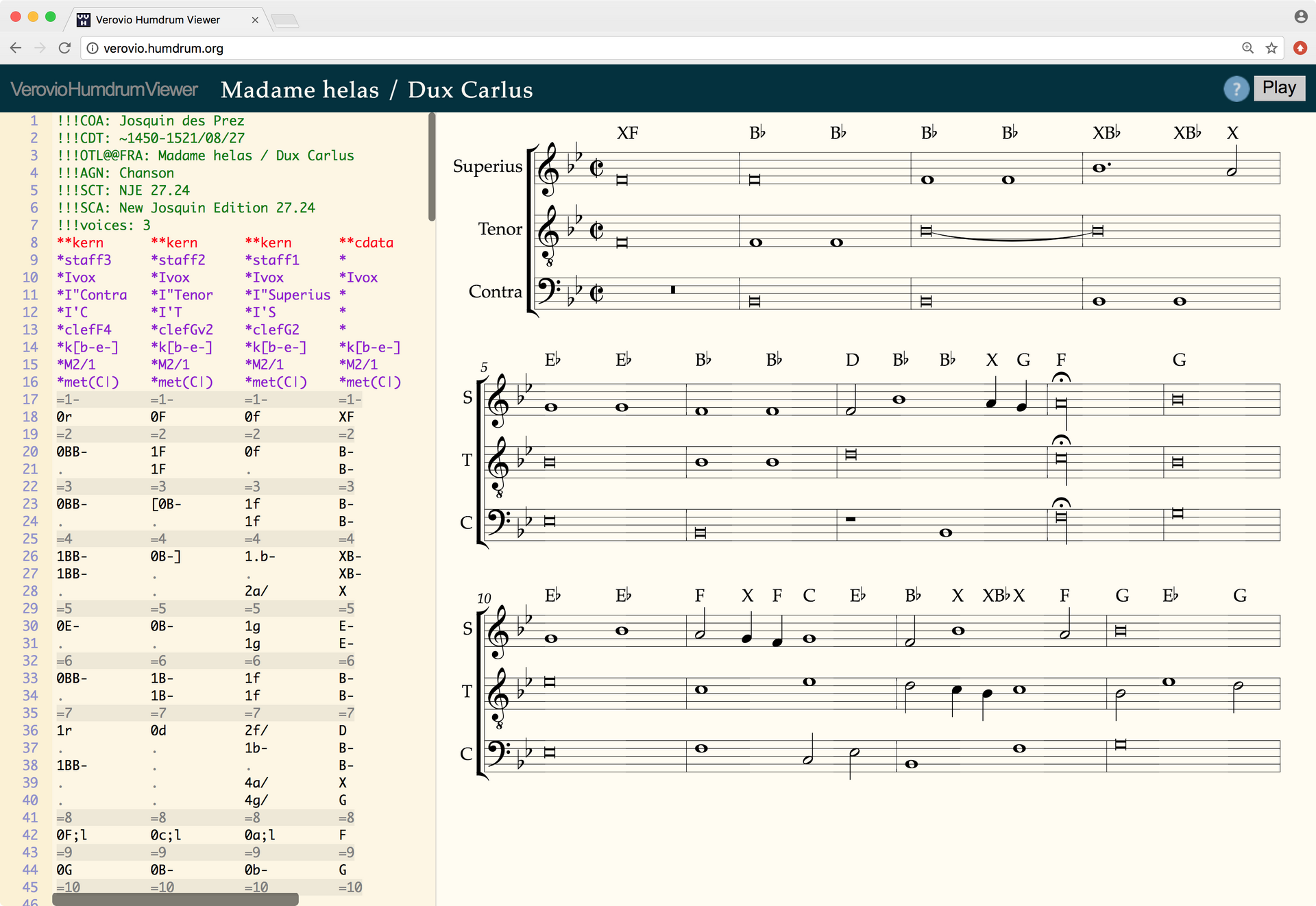The height and width of the screenshot is (906, 1316).
Task: Reload the page with refresh icon
Action: [64, 48]
